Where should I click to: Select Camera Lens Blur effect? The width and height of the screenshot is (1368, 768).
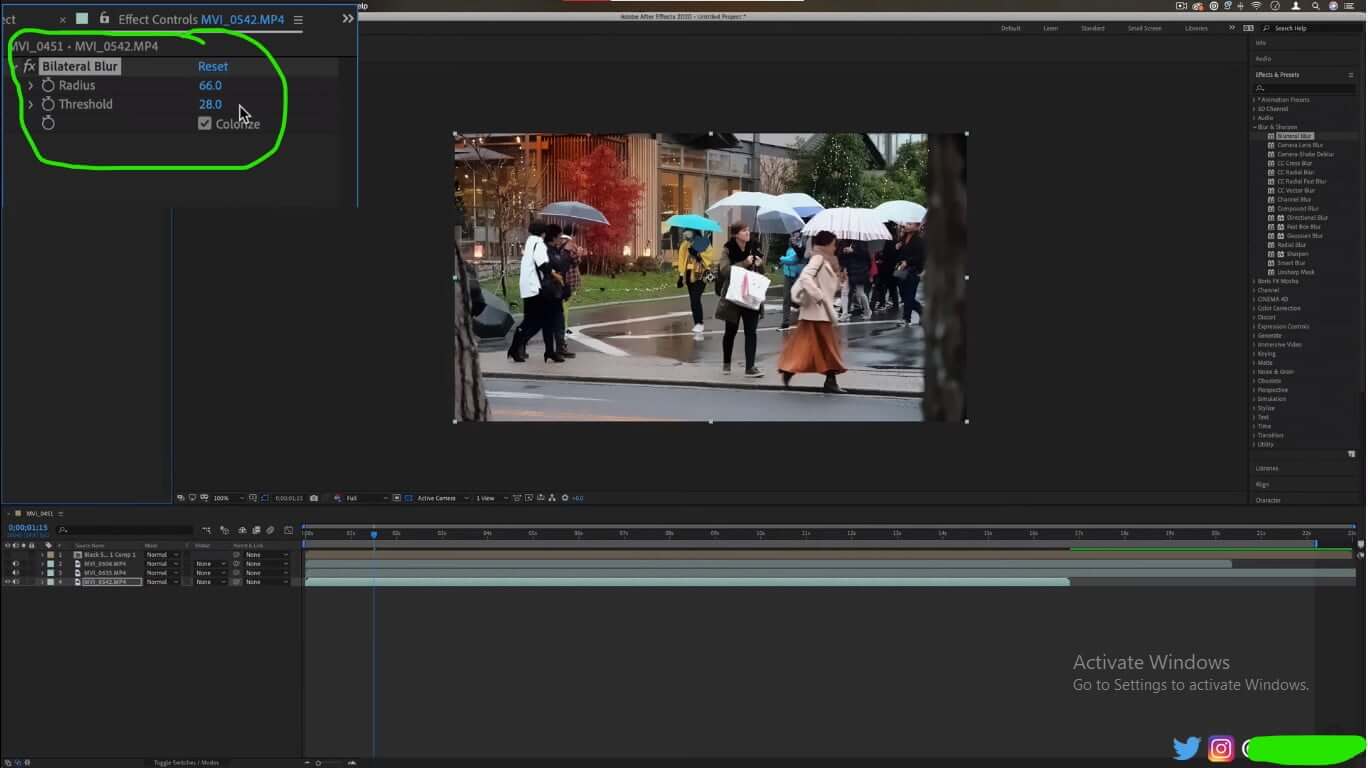click(x=1300, y=145)
